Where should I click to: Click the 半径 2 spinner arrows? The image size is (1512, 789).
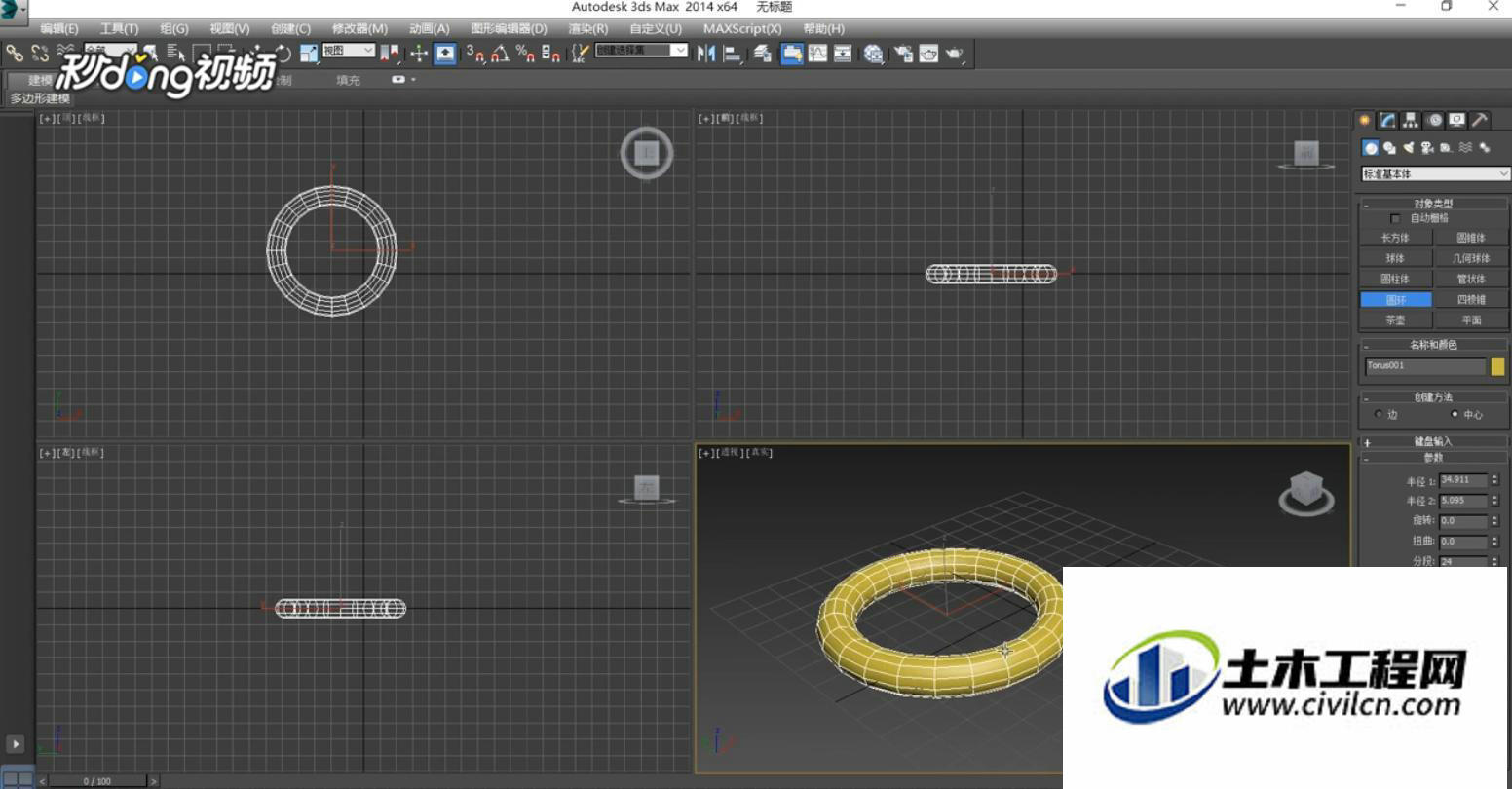(x=1494, y=501)
